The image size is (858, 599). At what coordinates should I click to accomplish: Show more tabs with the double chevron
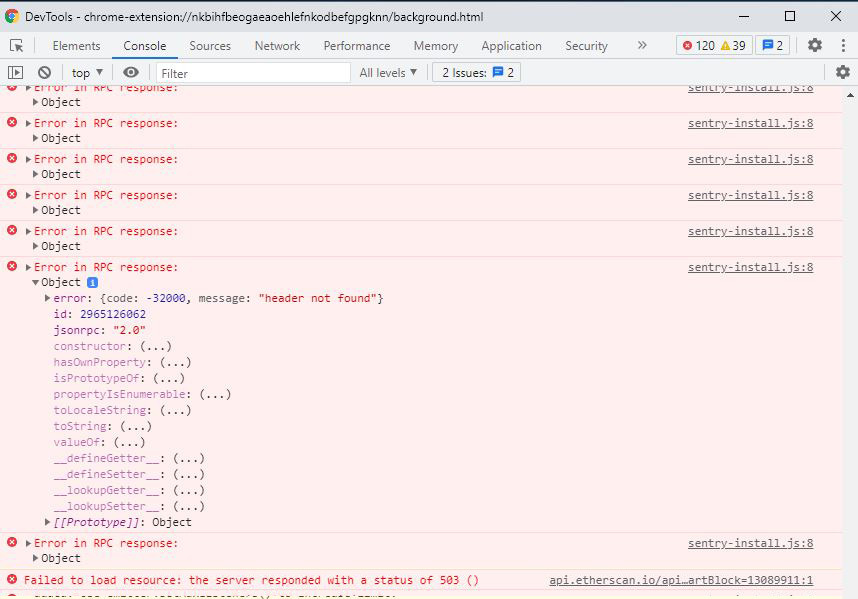642,45
